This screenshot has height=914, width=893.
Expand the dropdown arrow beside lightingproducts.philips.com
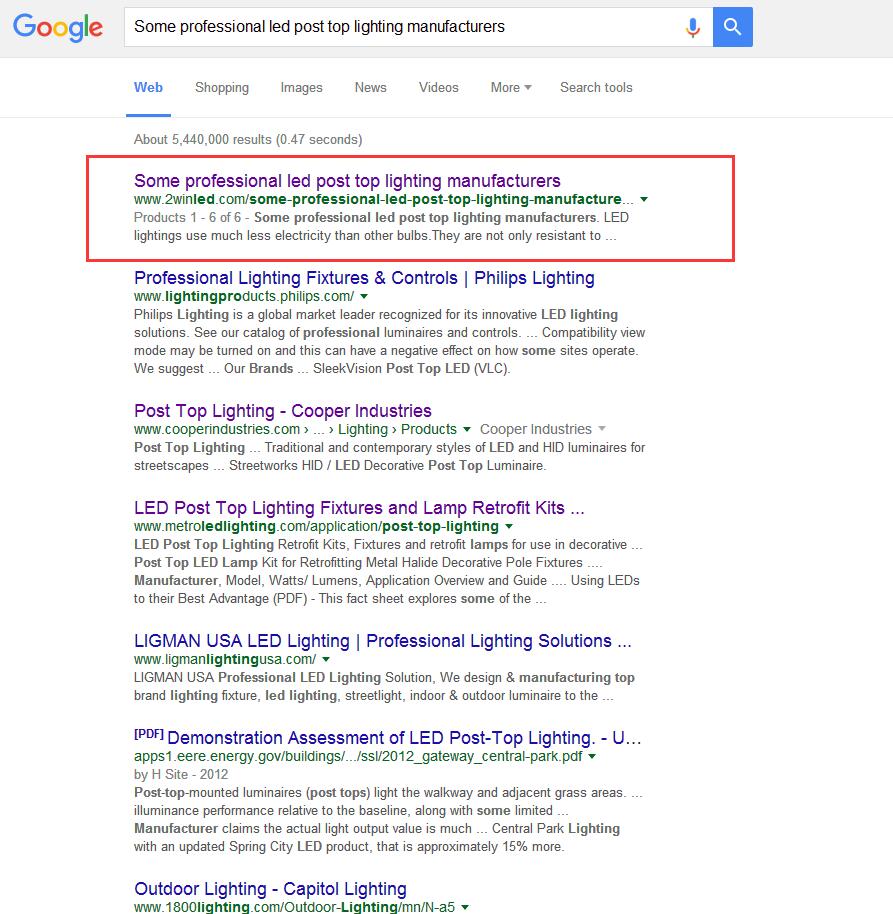tap(364, 297)
